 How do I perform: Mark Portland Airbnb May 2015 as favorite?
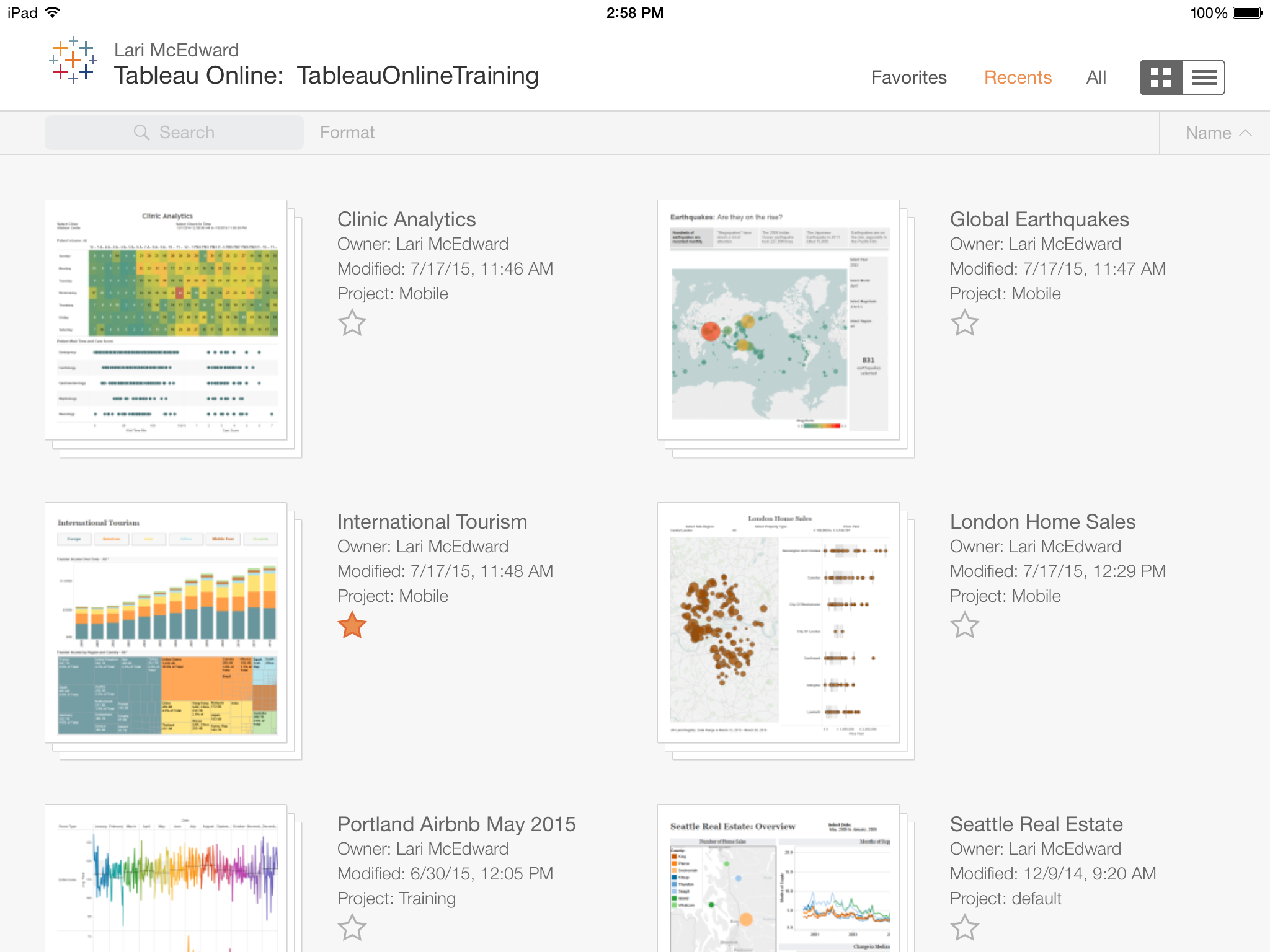[352, 927]
